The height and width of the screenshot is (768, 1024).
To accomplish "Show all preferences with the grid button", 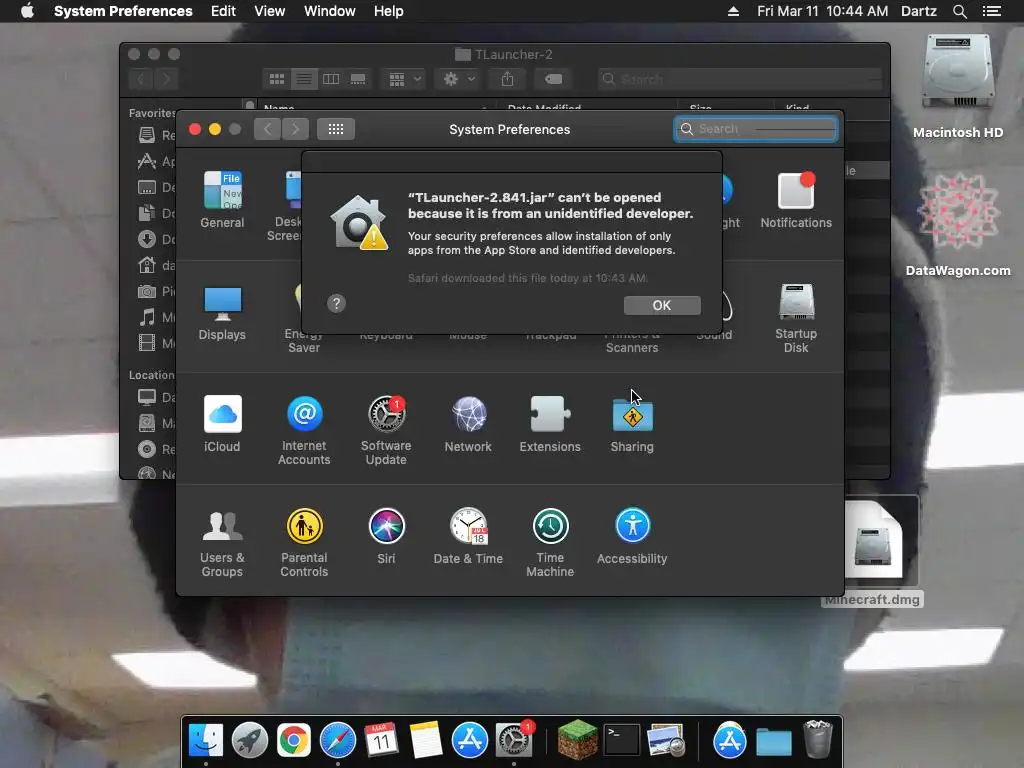I will pyautogui.click(x=336, y=129).
